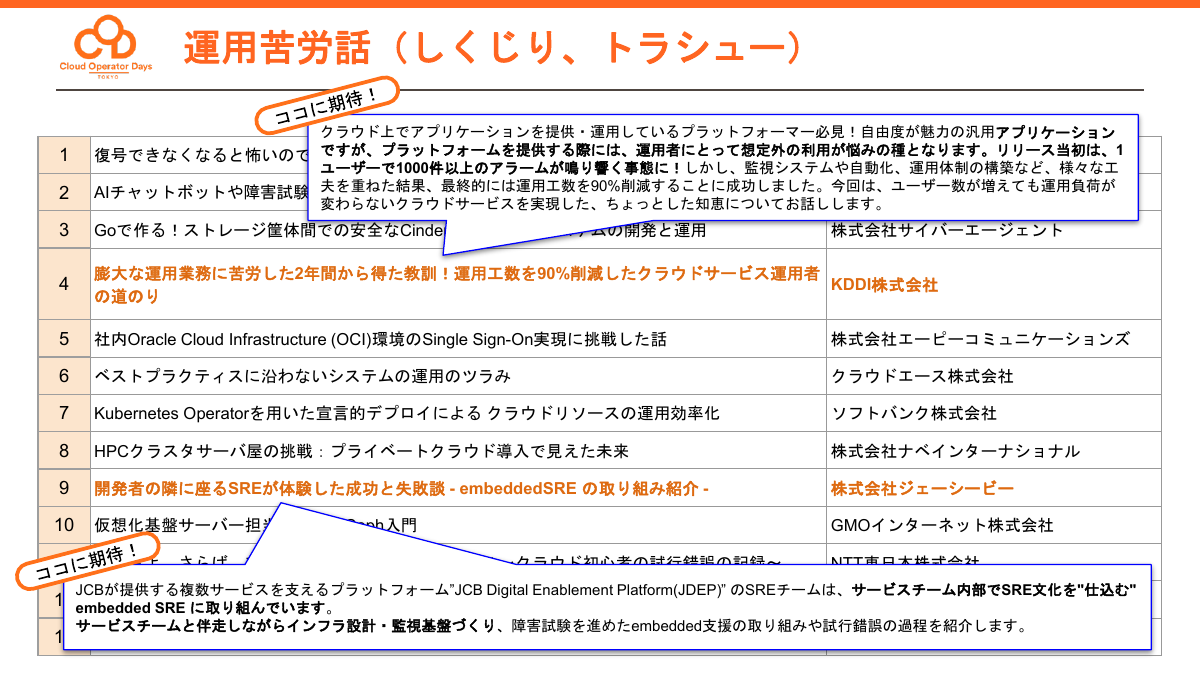
Task: Select row number cell 10
Action: point(64,525)
